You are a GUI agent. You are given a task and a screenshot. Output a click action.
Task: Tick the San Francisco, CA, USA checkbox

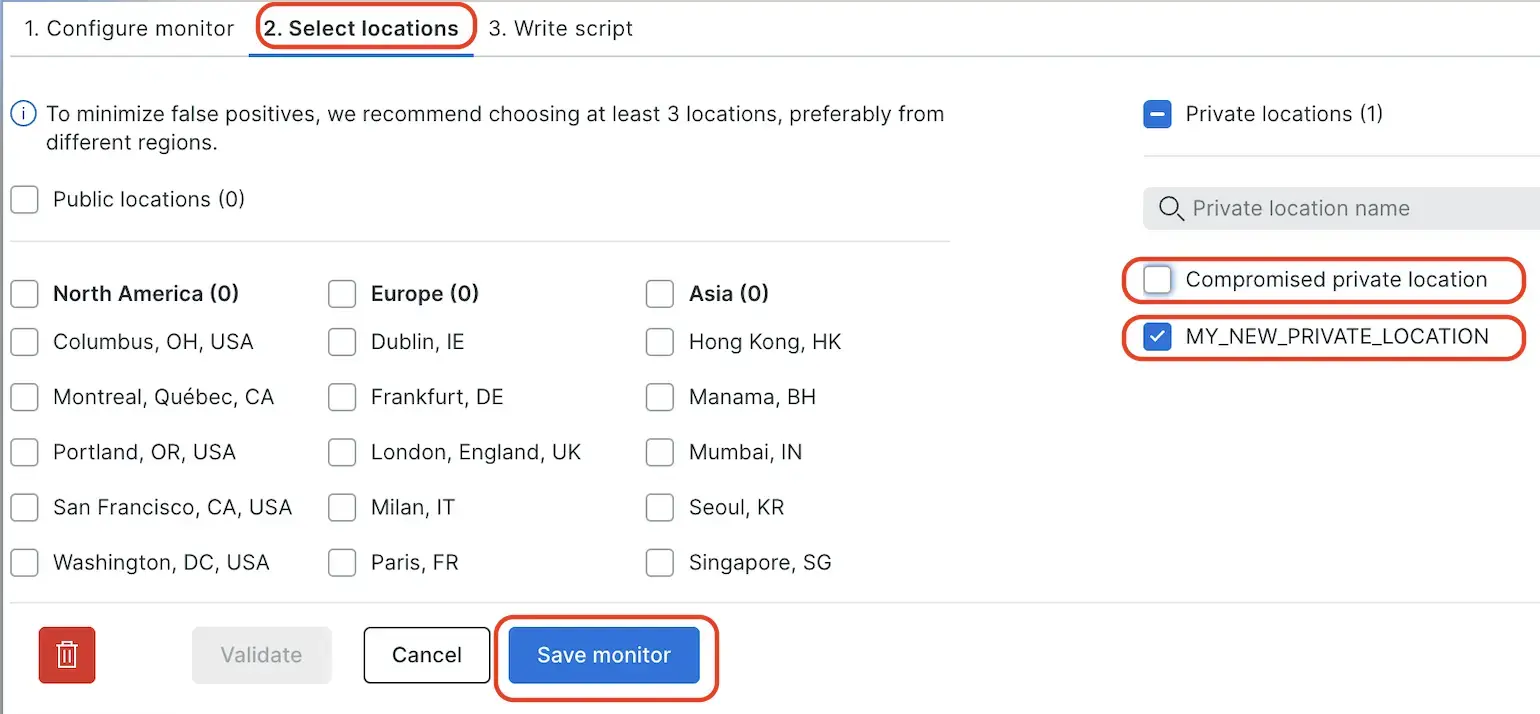pyautogui.click(x=24, y=508)
